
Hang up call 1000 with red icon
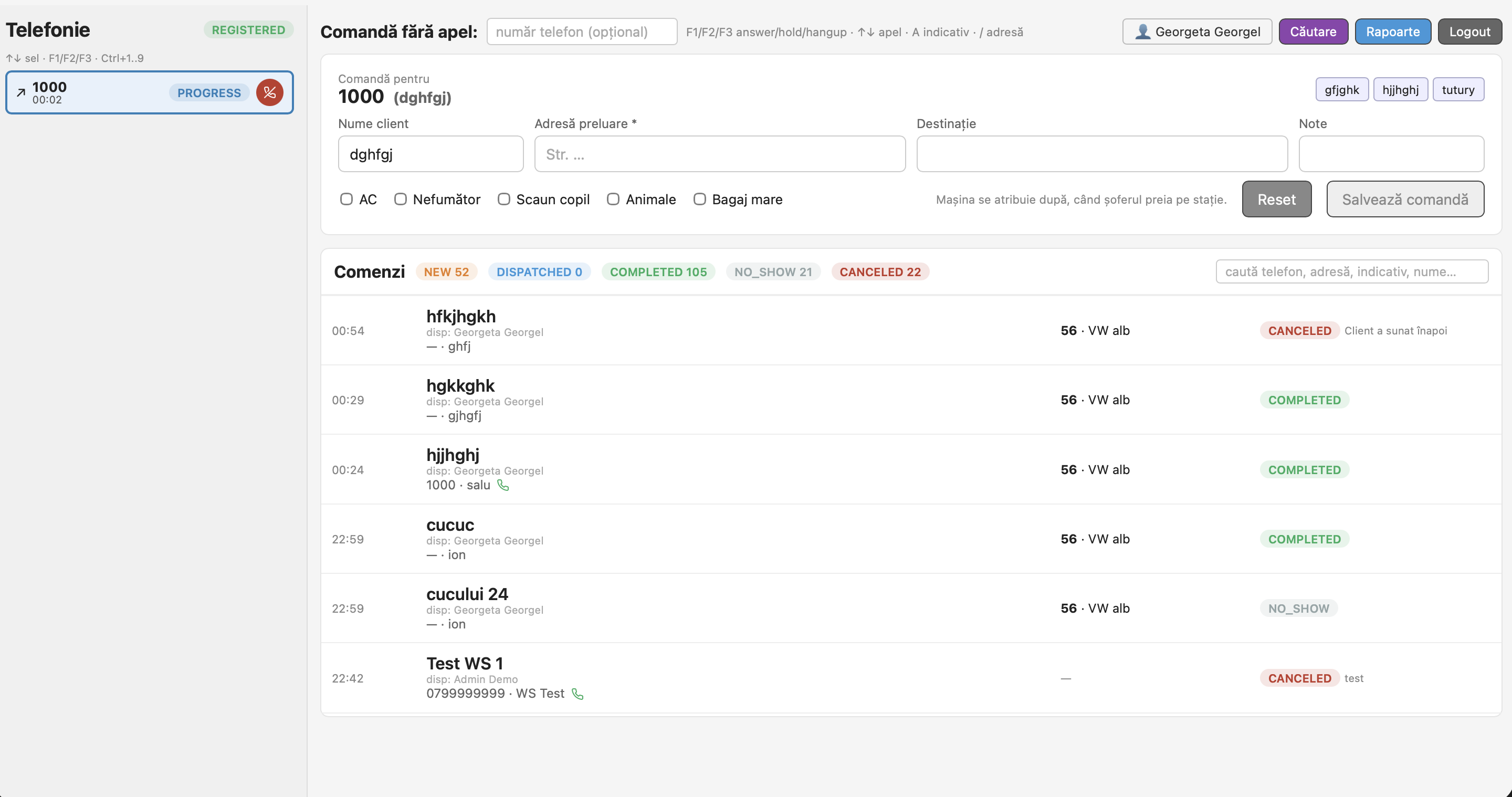coord(269,92)
